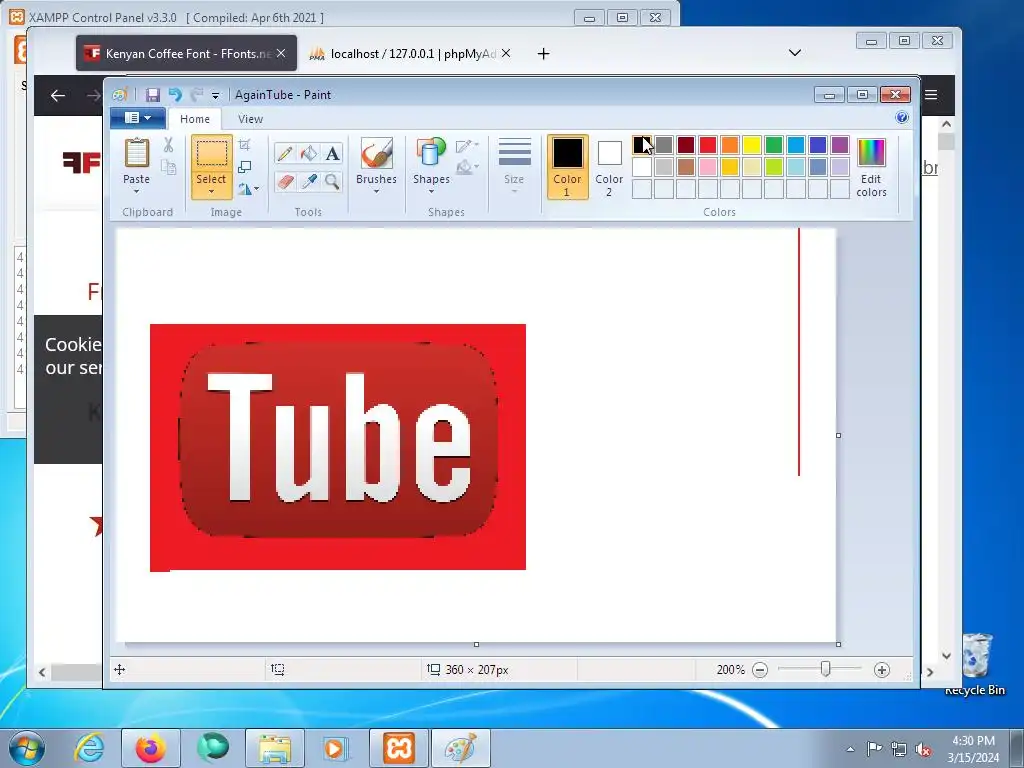Expand the Brushes dropdown arrow
This screenshot has width=1024, height=768.
[377, 191]
